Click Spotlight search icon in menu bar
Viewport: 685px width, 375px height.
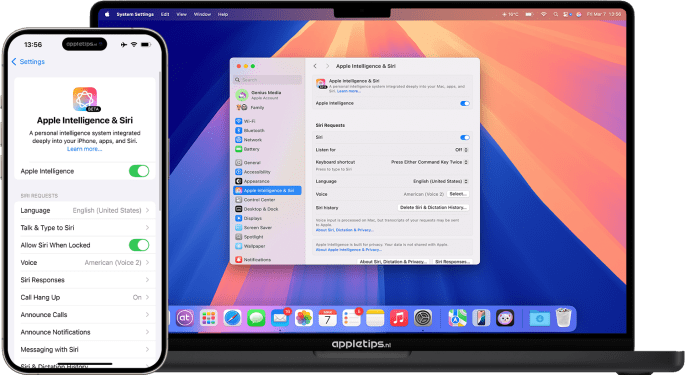(555, 14)
